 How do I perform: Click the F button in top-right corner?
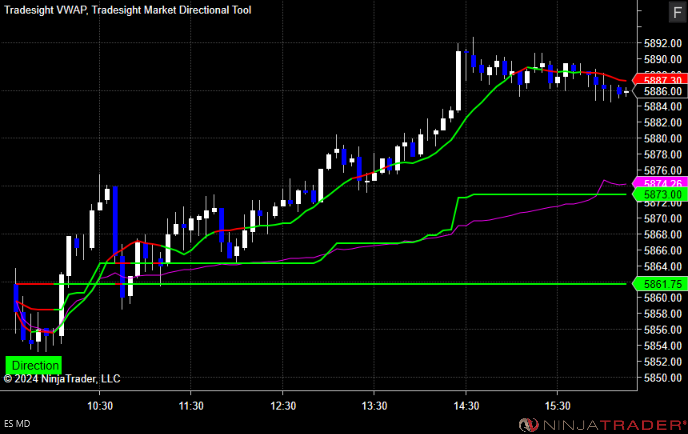(677, 12)
